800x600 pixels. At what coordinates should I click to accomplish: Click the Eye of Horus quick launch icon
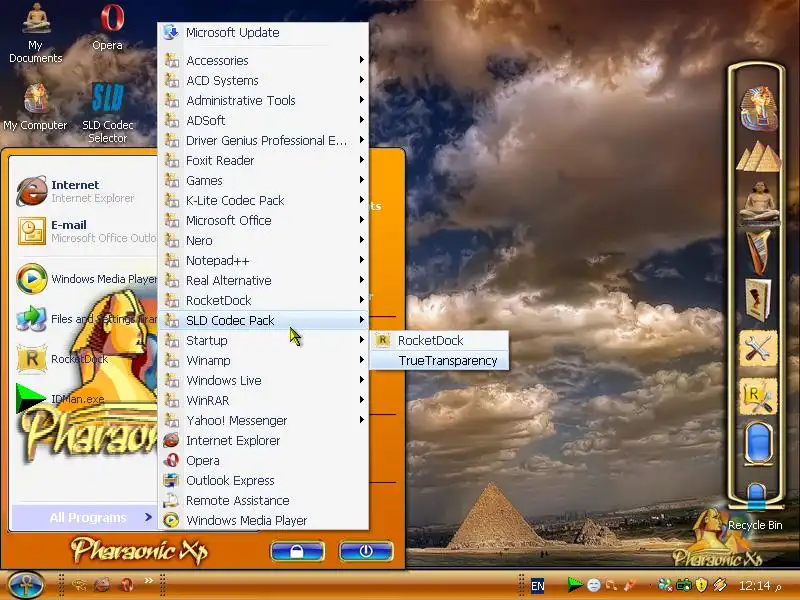[x=79, y=585]
